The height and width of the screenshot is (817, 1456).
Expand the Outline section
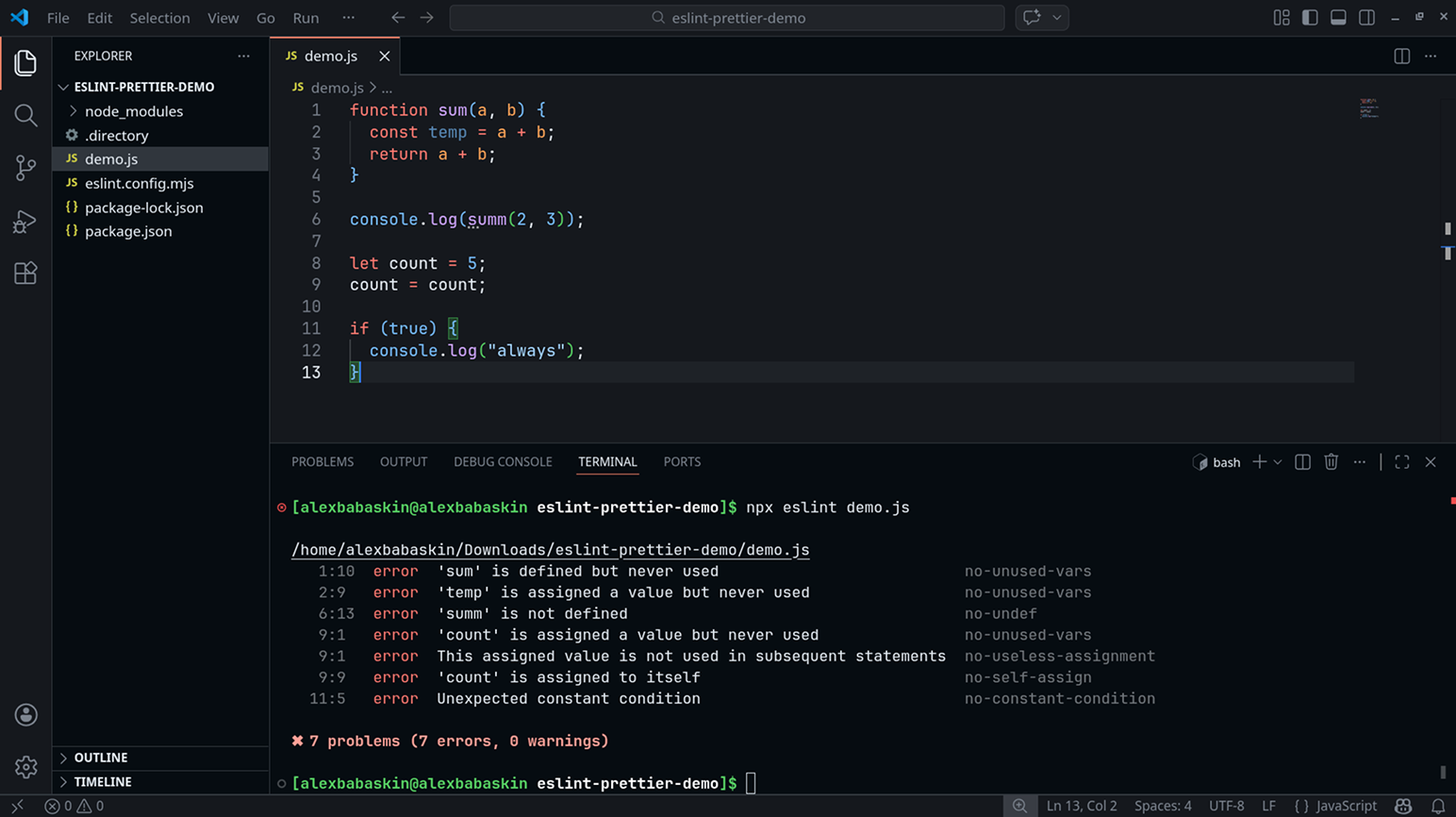(x=101, y=758)
